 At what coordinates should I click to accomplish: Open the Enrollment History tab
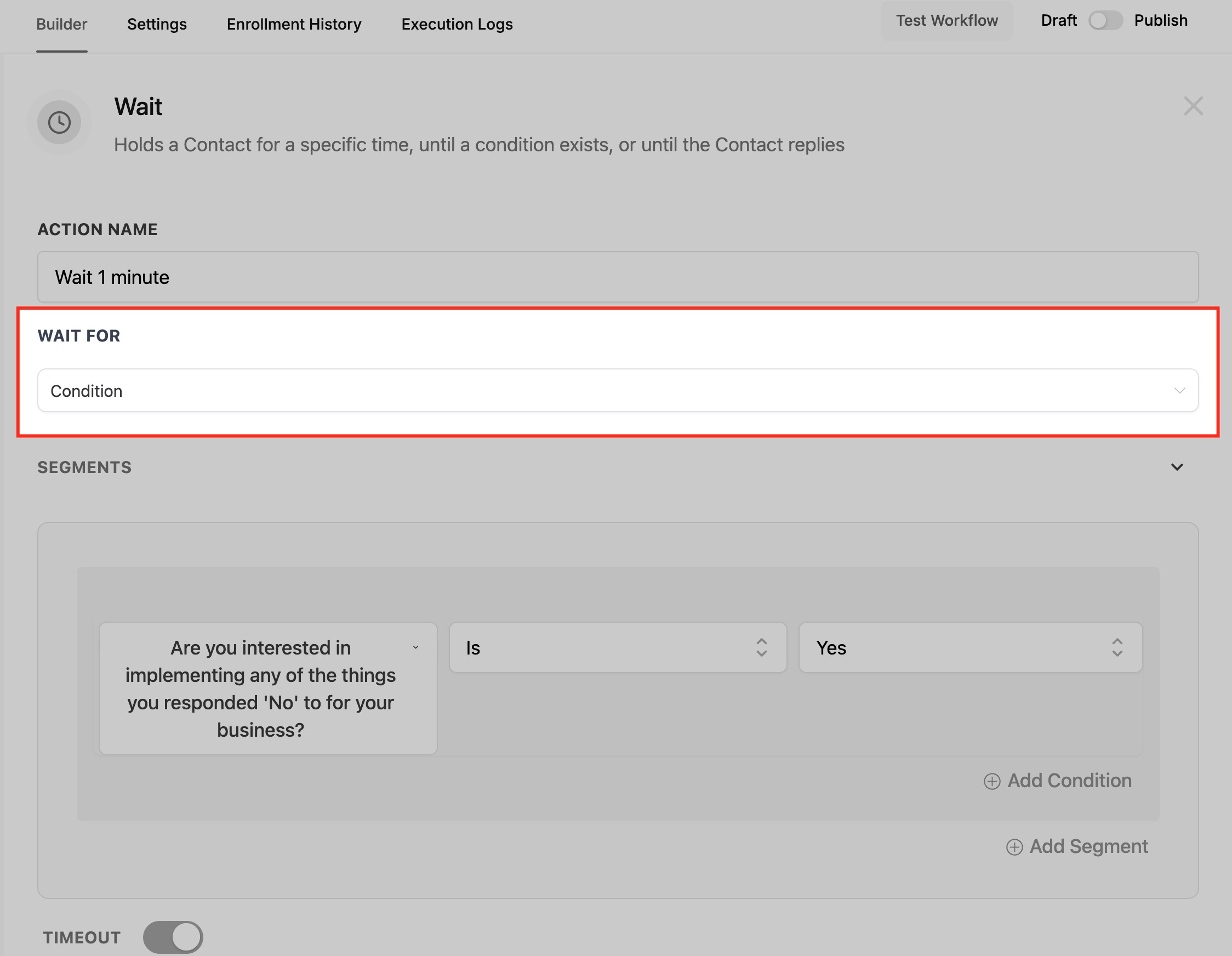[x=294, y=24]
